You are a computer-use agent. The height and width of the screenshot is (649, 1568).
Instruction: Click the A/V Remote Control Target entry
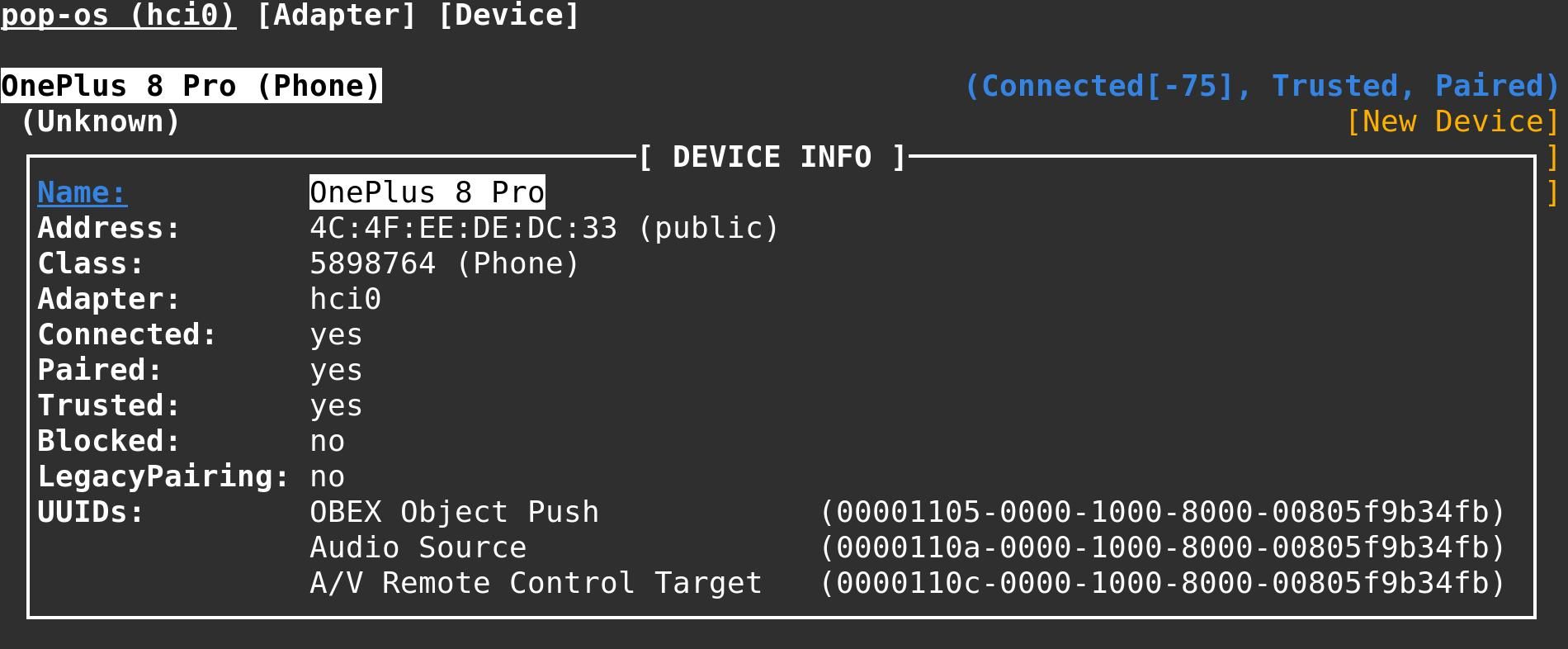pyautogui.click(x=536, y=584)
